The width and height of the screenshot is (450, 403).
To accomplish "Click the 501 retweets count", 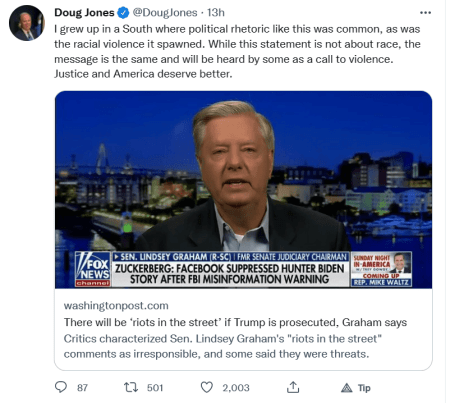I will (155, 388).
